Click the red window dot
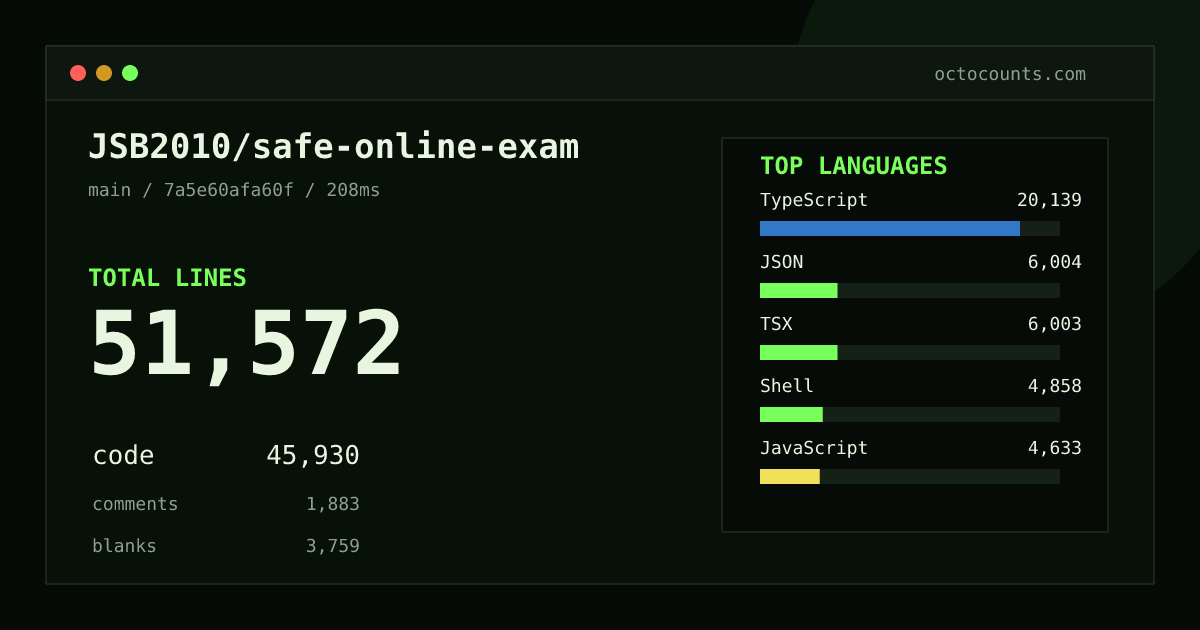 tap(78, 73)
